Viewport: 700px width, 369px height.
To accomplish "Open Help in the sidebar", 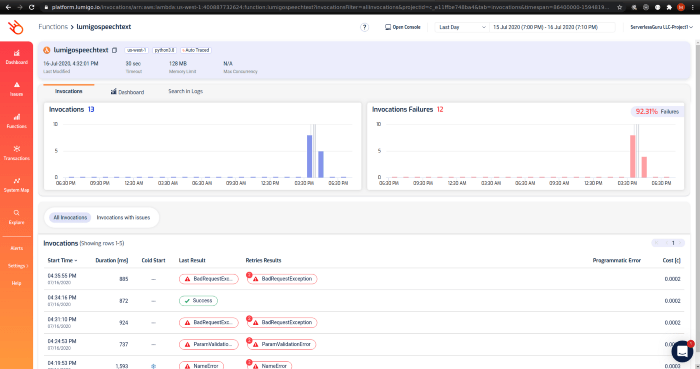I will coord(17,283).
